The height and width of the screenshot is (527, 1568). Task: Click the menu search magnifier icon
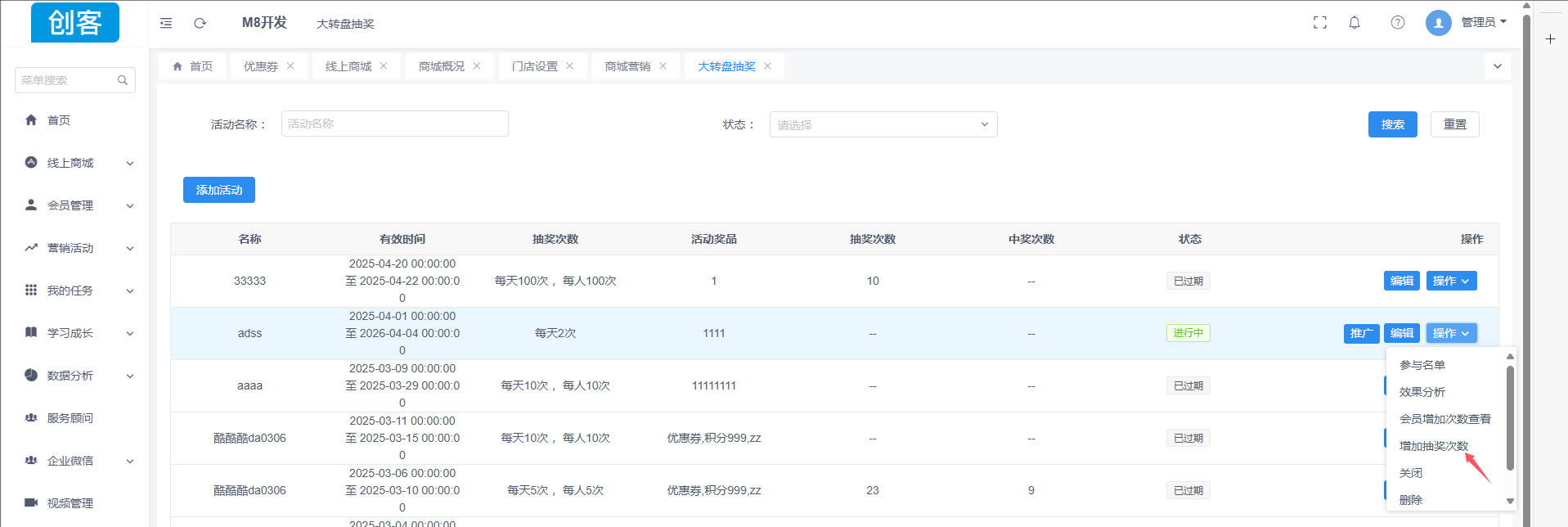pyautogui.click(x=123, y=80)
